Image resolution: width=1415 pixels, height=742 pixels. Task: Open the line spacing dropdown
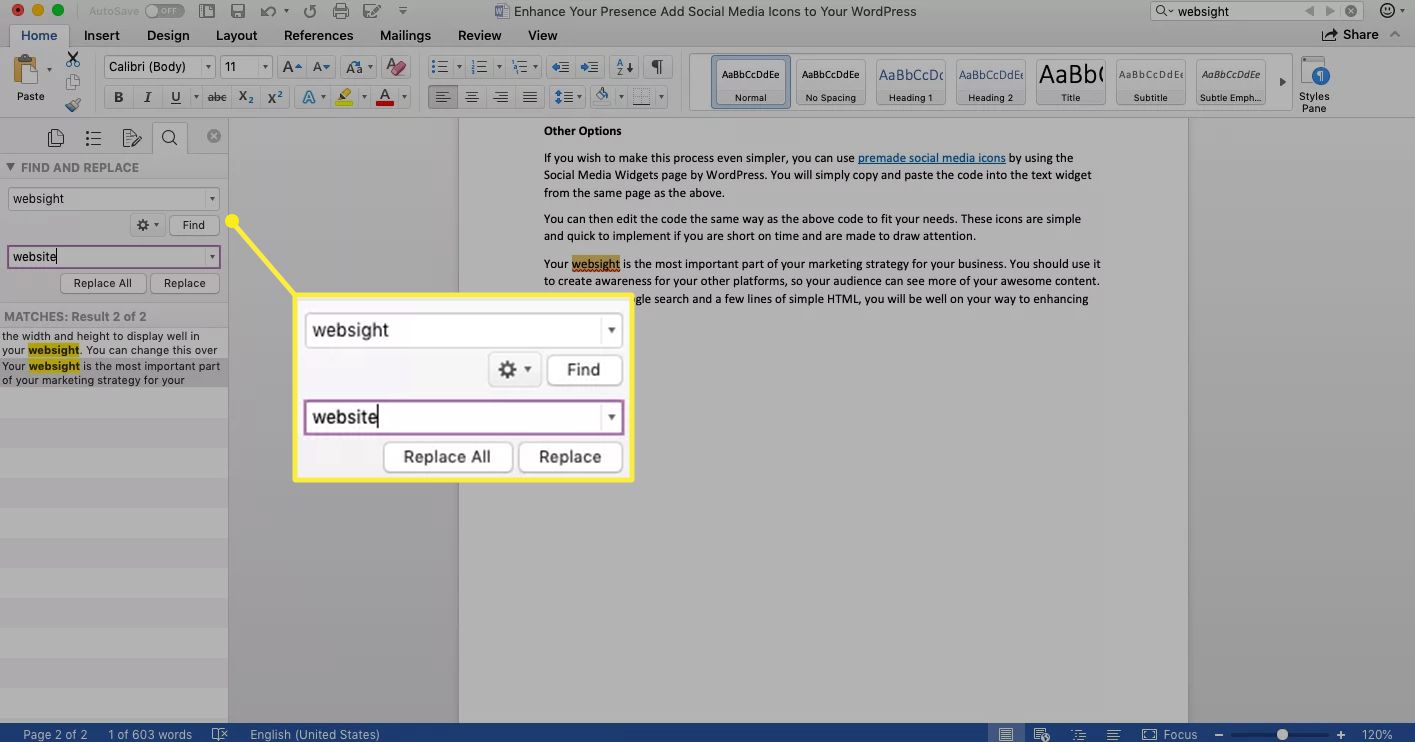pyautogui.click(x=568, y=97)
